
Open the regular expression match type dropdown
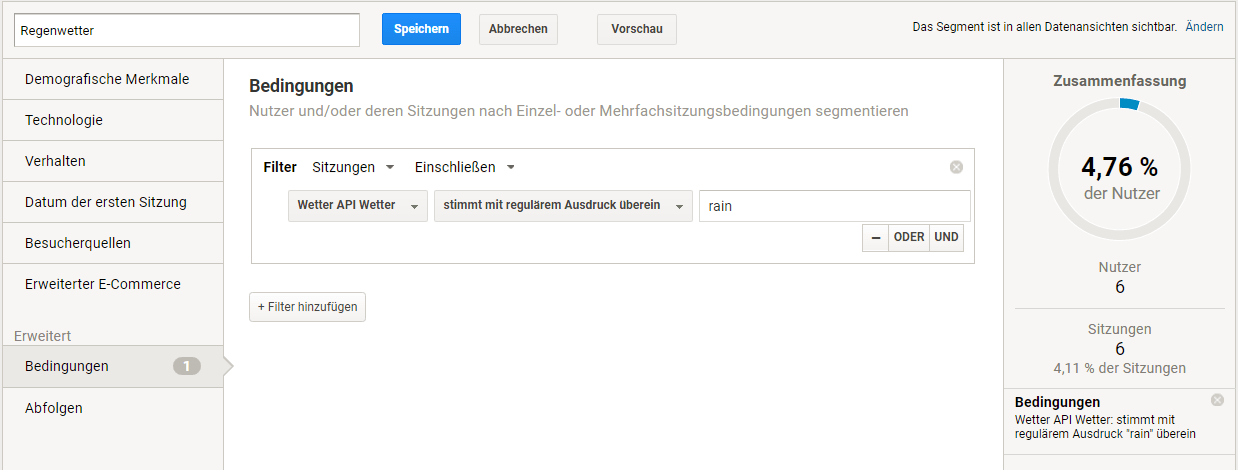click(562, 205)
